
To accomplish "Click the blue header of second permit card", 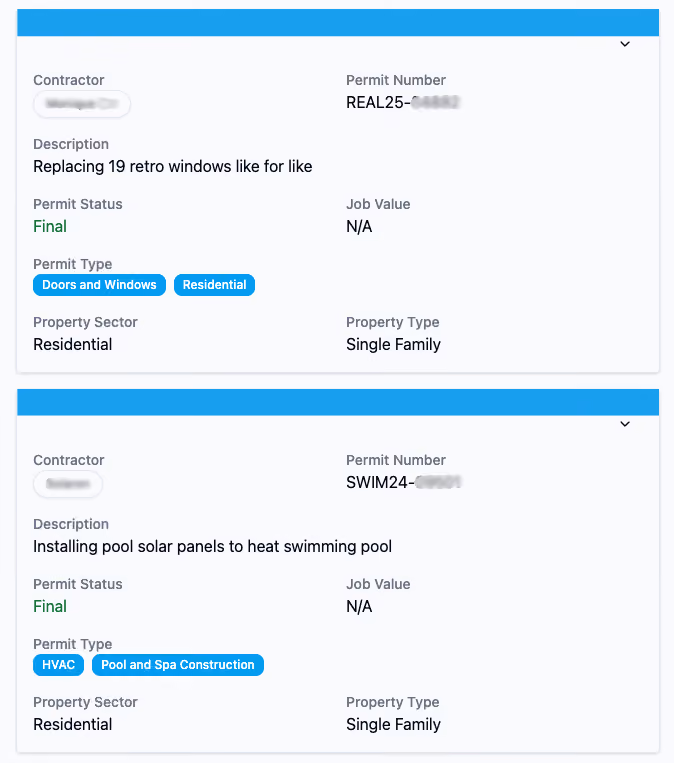I will [x=338, y=402].
